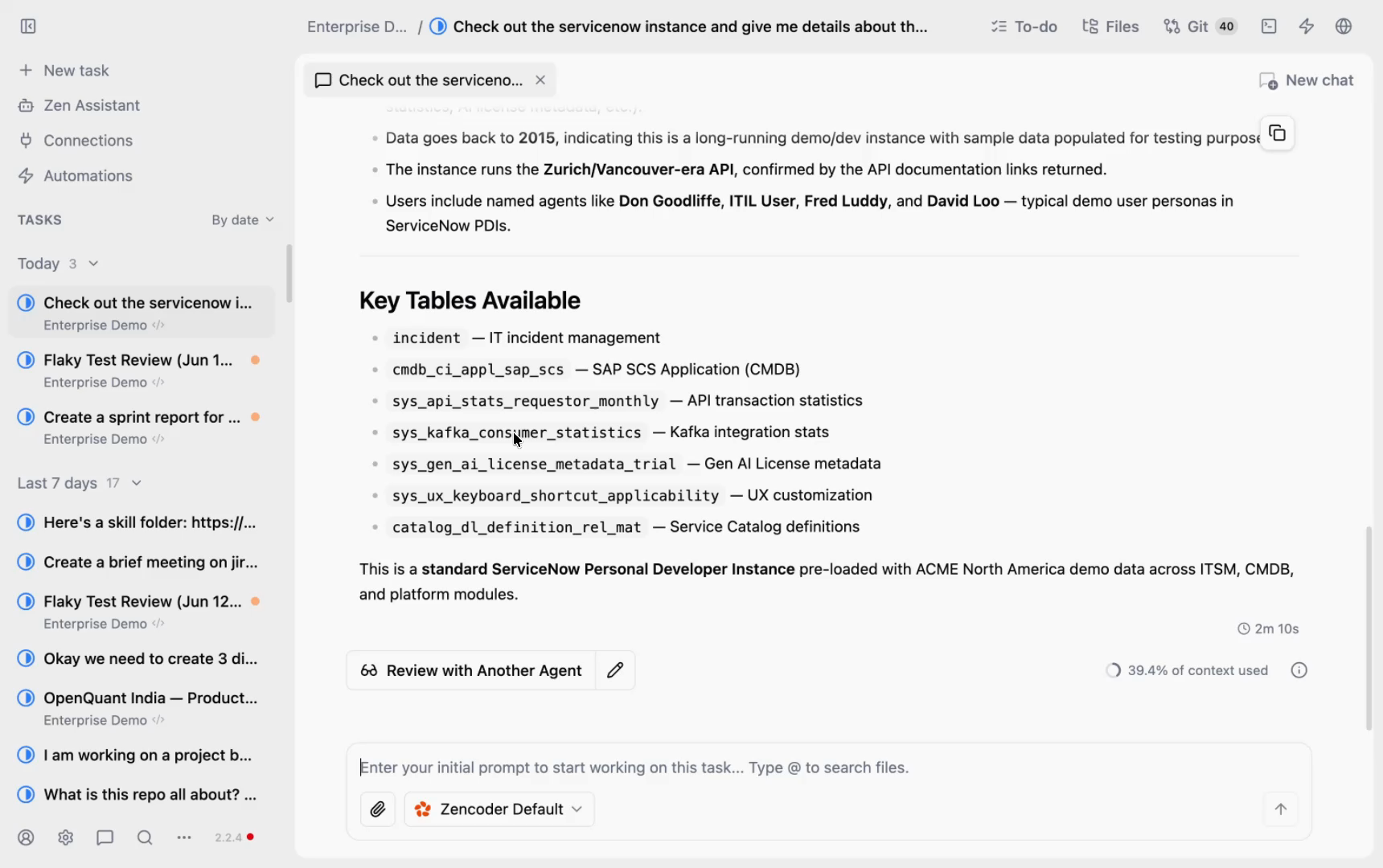The width and height of the screenshot is (1383, 868).
Task: Open the To-do panel
Action: pos(1024,27)
